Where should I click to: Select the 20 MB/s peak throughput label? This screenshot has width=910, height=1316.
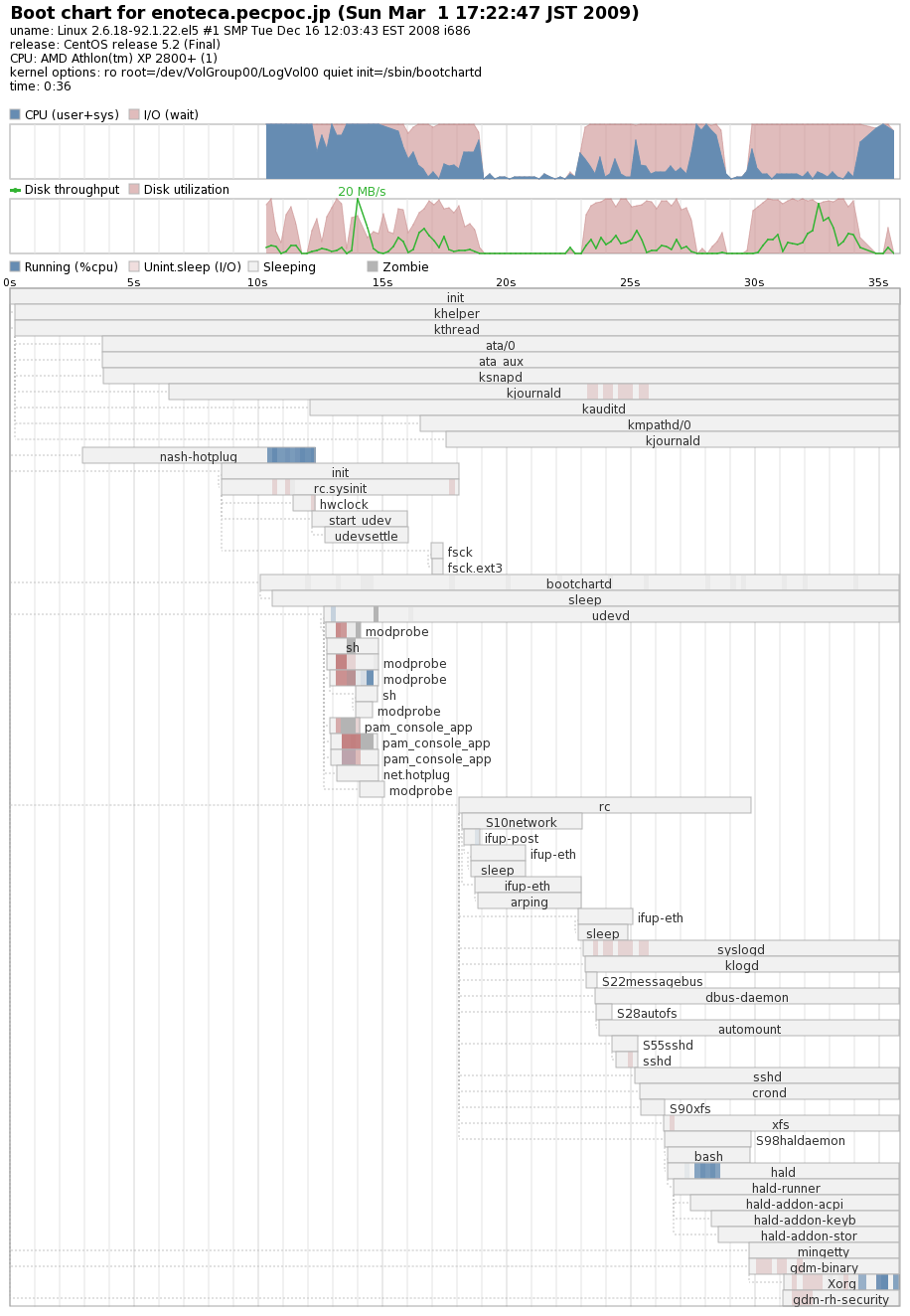click(x=362, y=192)
